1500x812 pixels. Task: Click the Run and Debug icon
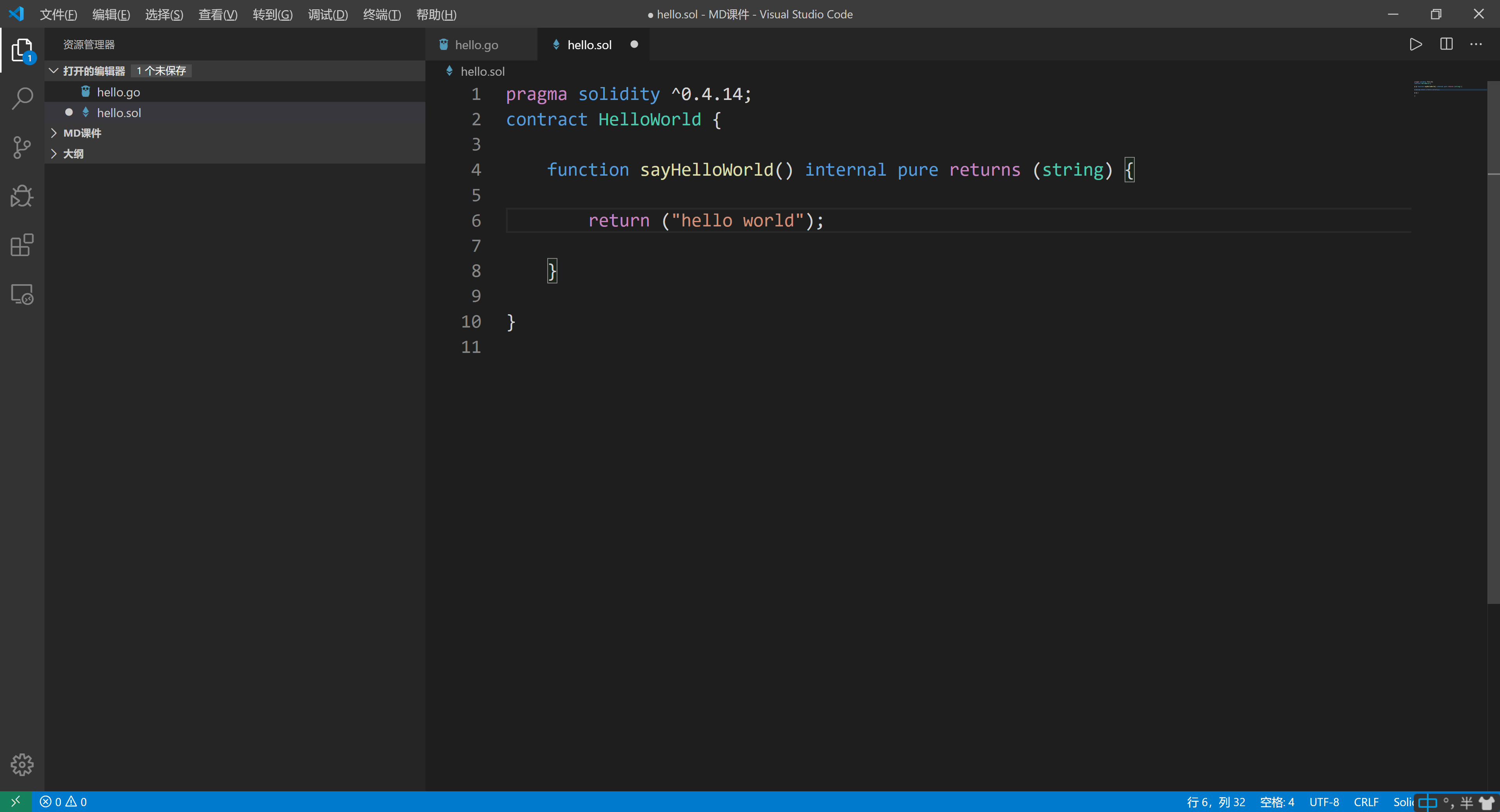(x=22, y=196)
